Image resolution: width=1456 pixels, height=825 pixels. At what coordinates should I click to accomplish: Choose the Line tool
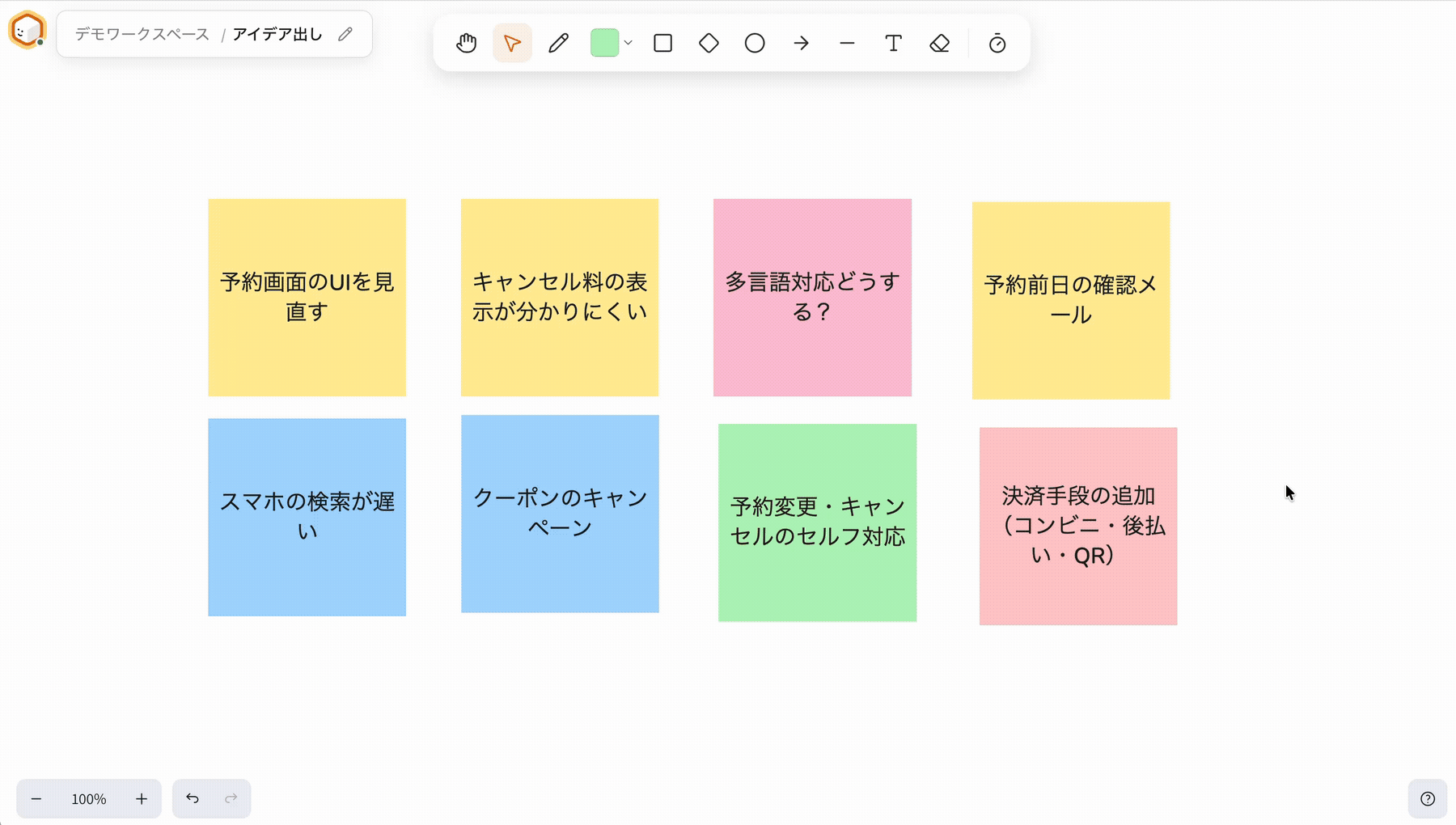[x=847, y=43]
